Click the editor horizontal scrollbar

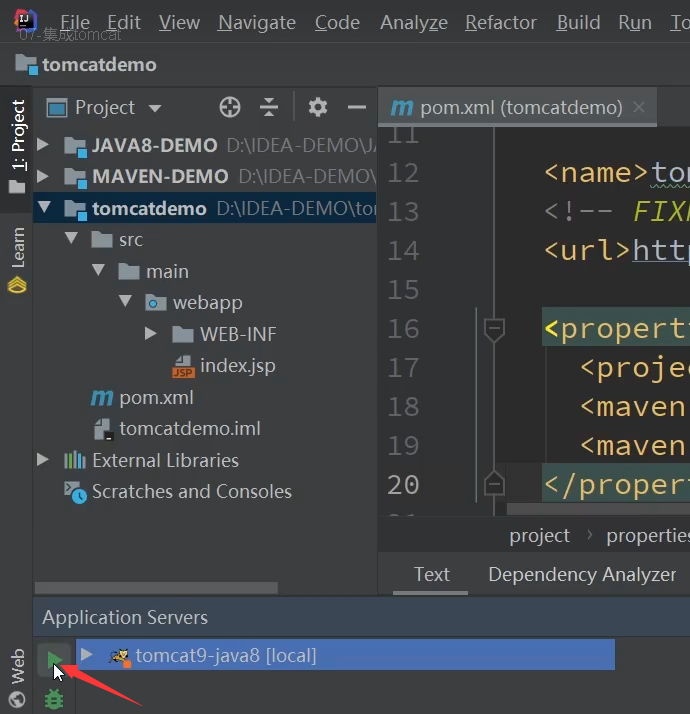click(x=598, y=509)
